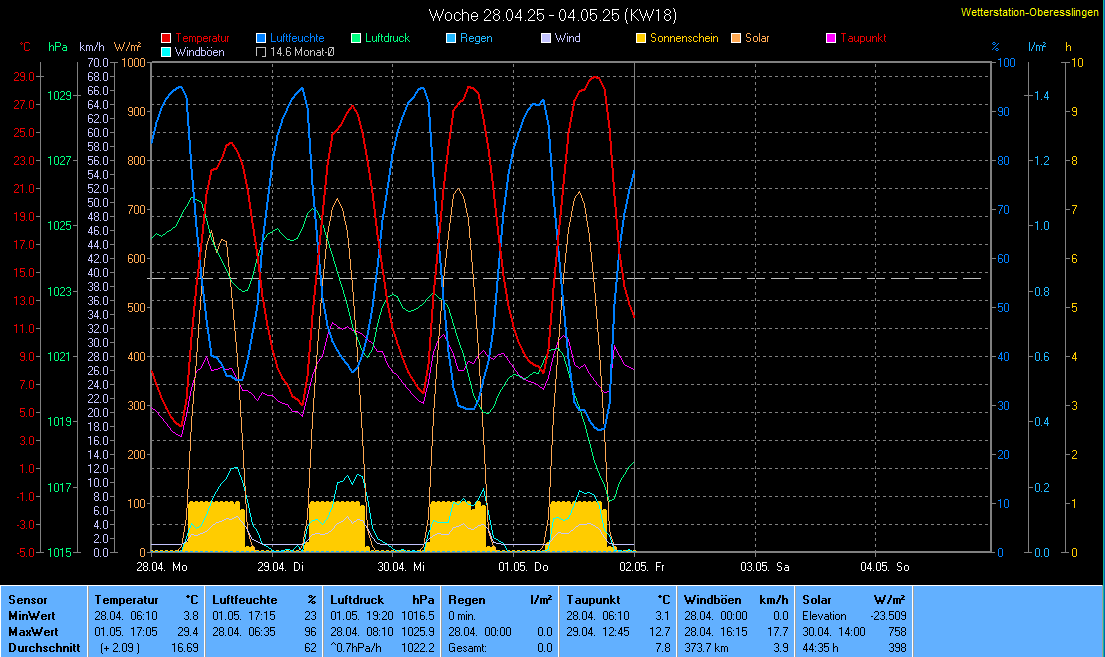Click the maximum humidity value 96

[x=310, y=632]
